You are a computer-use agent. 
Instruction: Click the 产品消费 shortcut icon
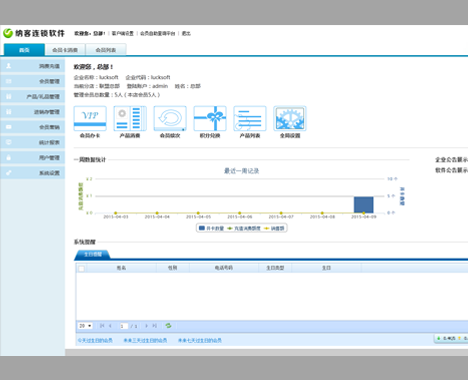(x=130, y=118)
